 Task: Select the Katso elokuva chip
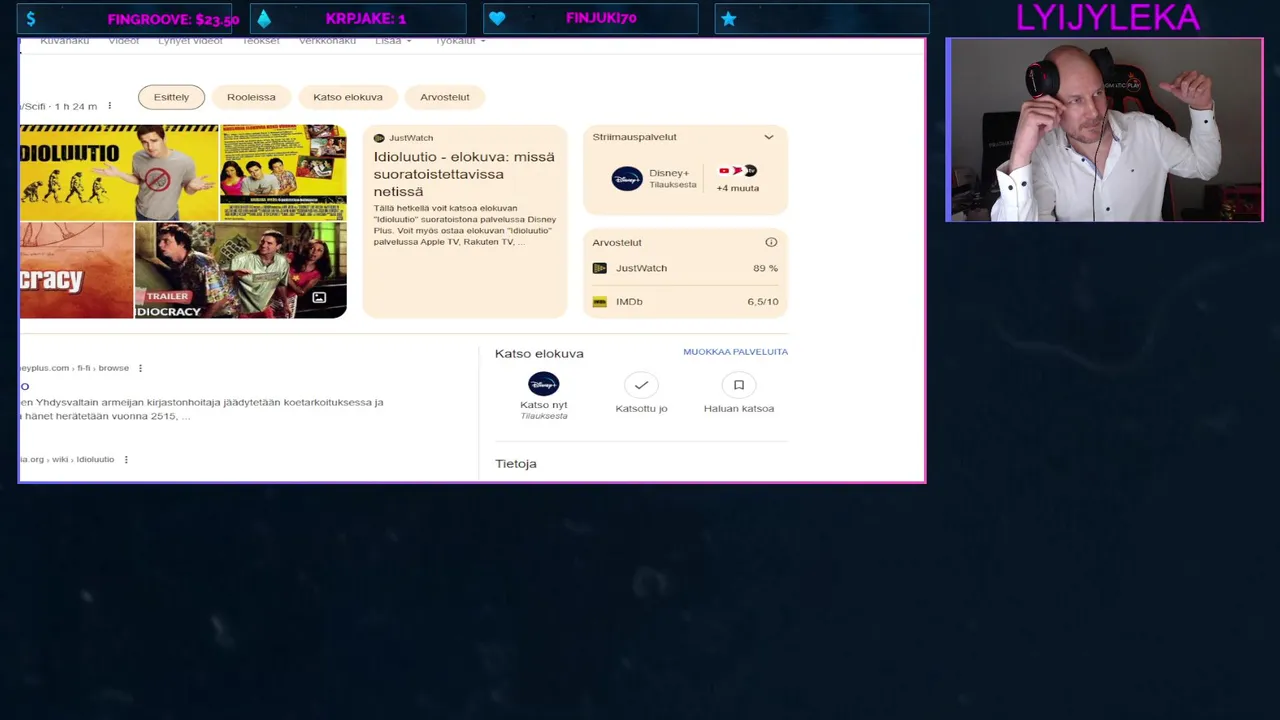[348, 97]
